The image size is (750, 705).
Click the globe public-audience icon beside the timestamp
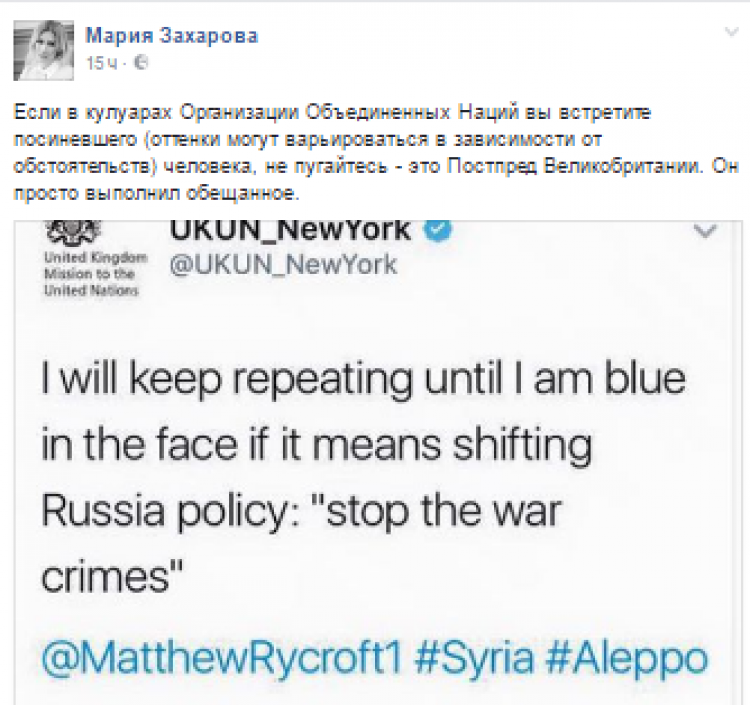(141, 63)
